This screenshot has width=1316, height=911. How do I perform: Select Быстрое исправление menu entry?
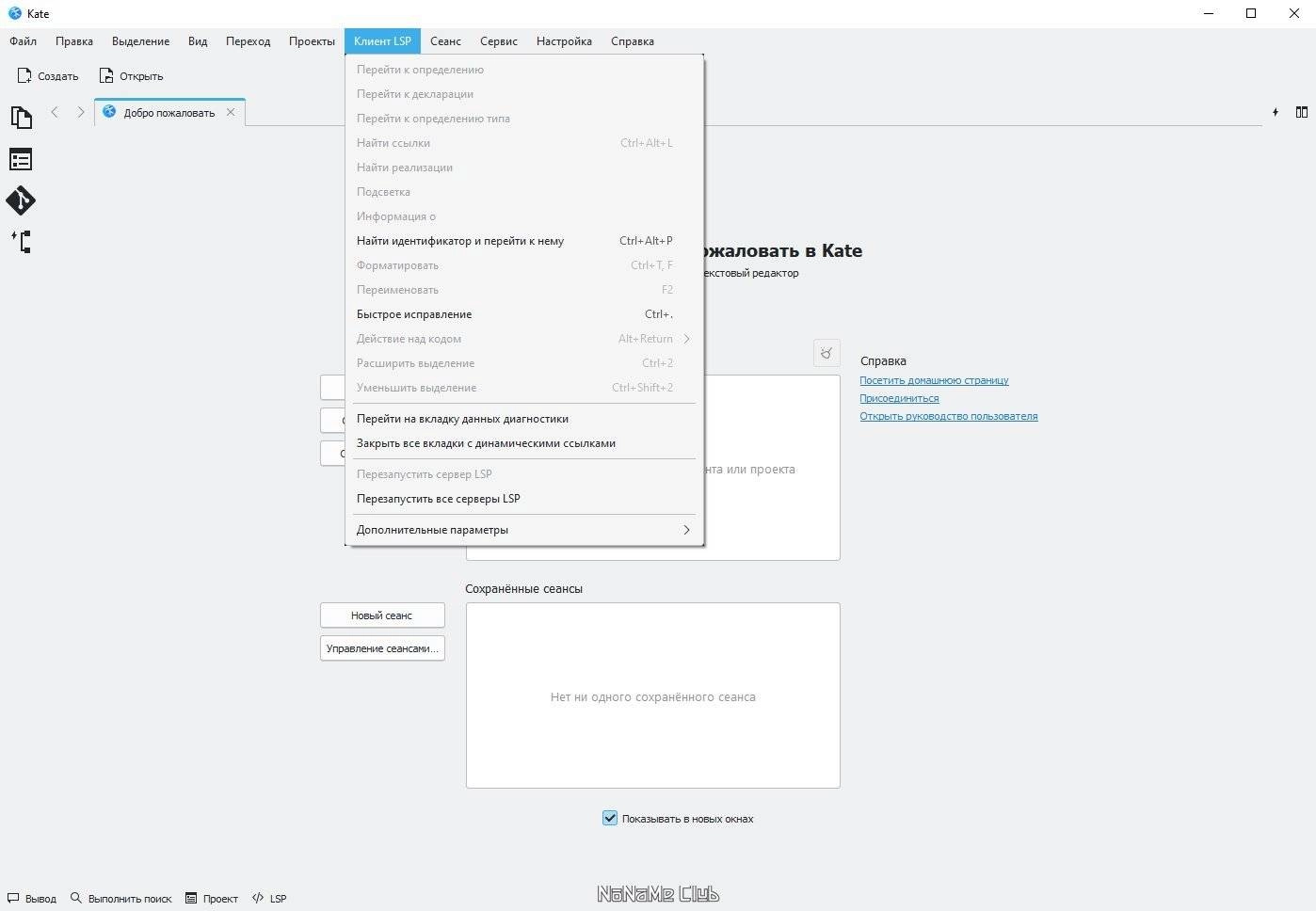[x=524, y=314]
